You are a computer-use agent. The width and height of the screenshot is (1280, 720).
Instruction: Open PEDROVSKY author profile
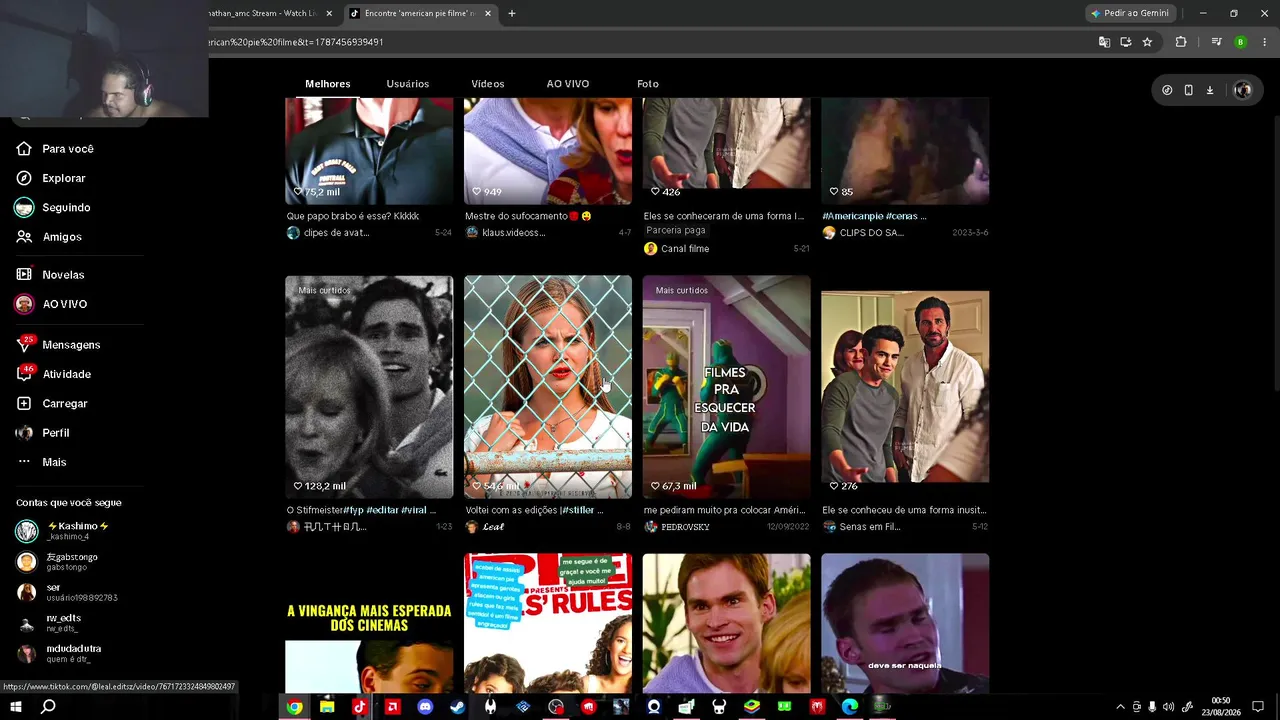(x=677, y=527)
